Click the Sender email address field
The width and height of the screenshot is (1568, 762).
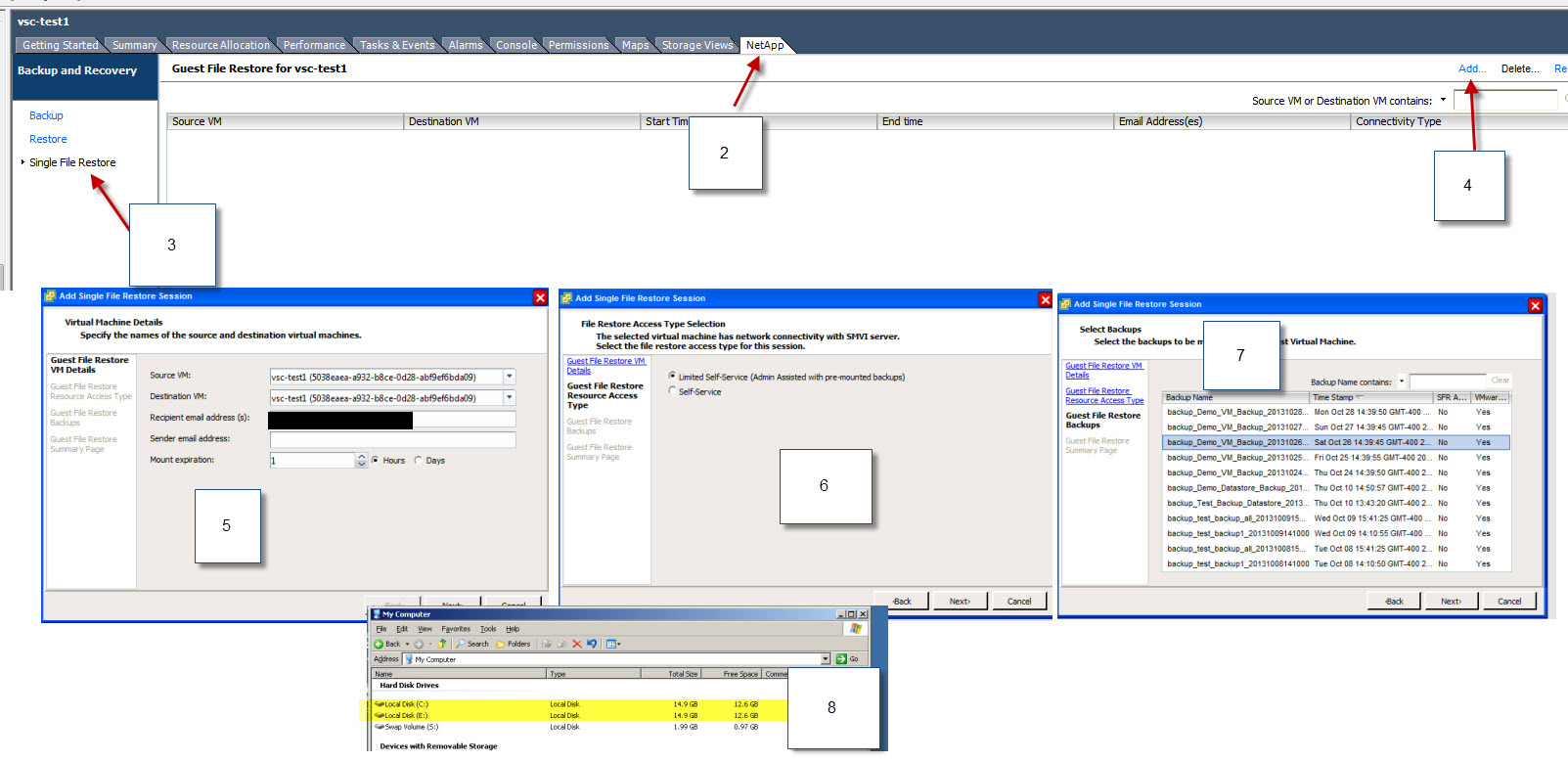click(392, 439)
